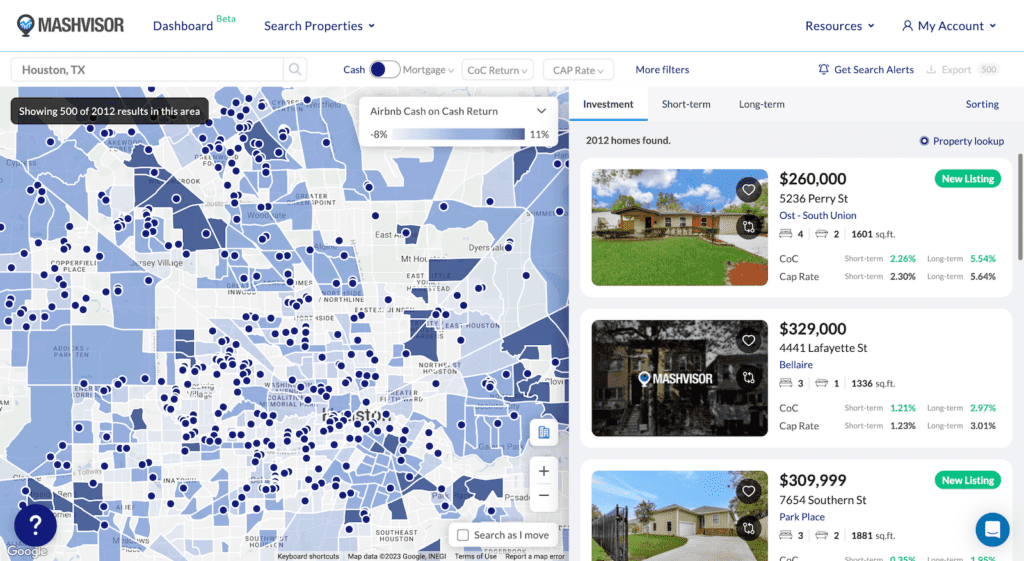The image size is (1024, 561).
Task: Click Keyboard shortcuts on map
Action: (308, 556)
